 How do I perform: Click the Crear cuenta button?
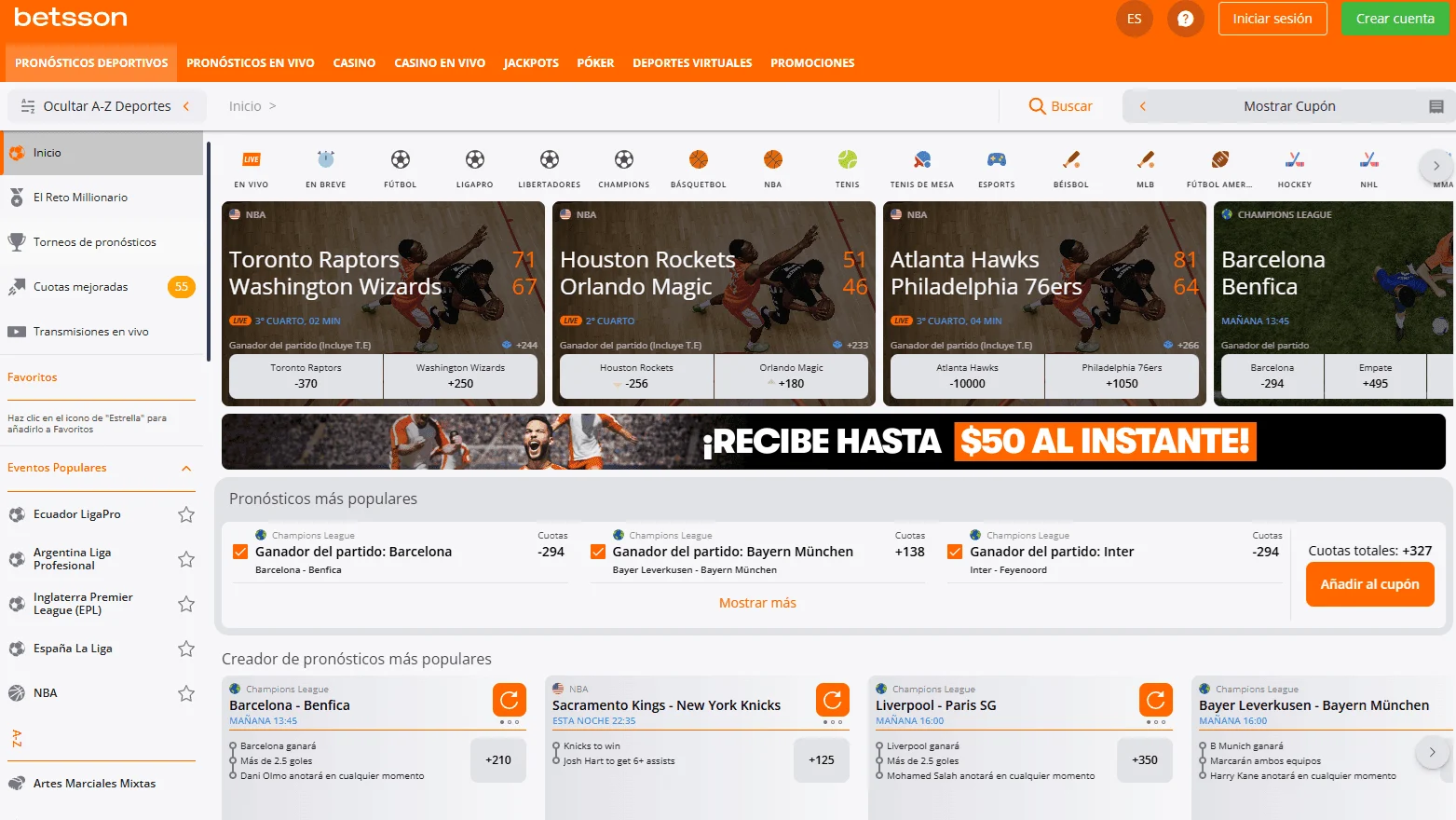[x=1395, y=19]
